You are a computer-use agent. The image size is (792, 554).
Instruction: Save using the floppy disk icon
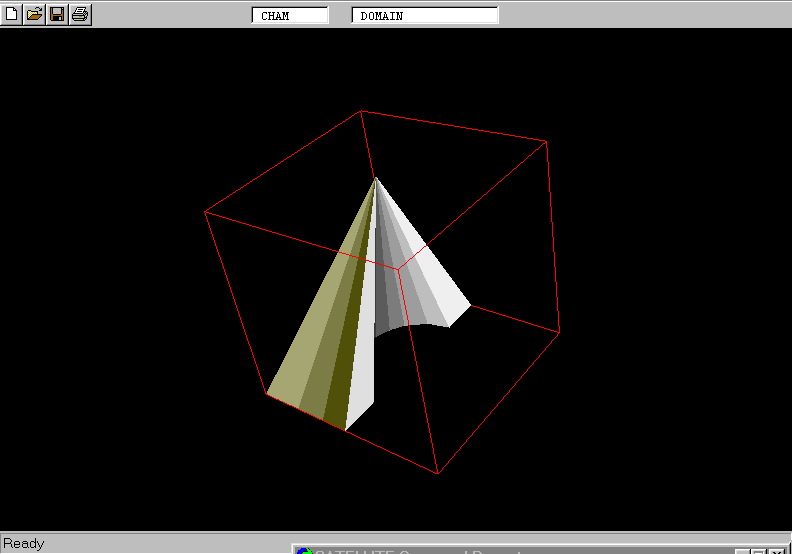point(57,14)
